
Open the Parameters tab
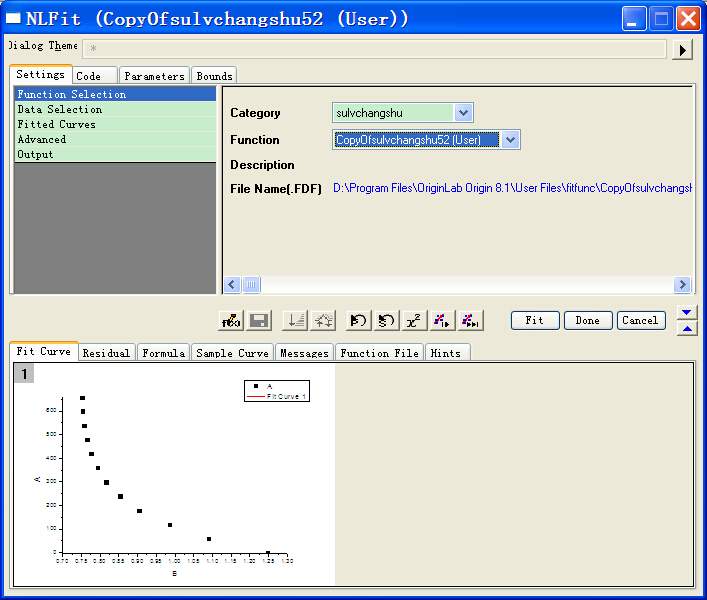click(x=154, y=76)
